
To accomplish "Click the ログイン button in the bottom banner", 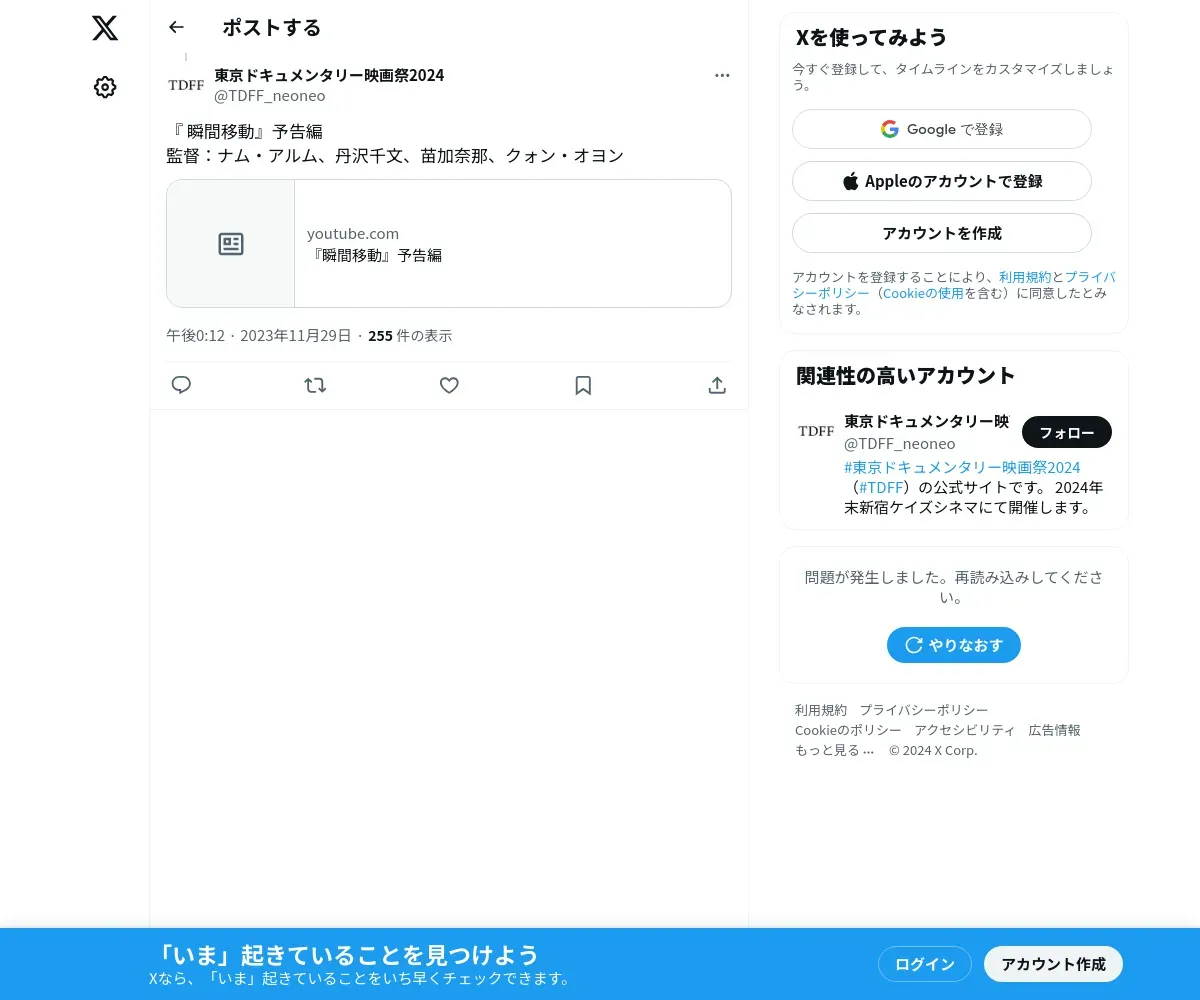I will click(x=925, y=964).
